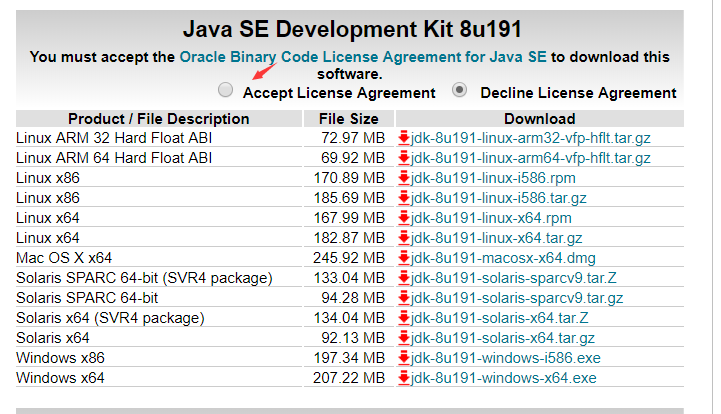This screenshot has width=721, height=414.
Task: Select Decline License Agreement radio button
Action: tap(459, 90)
